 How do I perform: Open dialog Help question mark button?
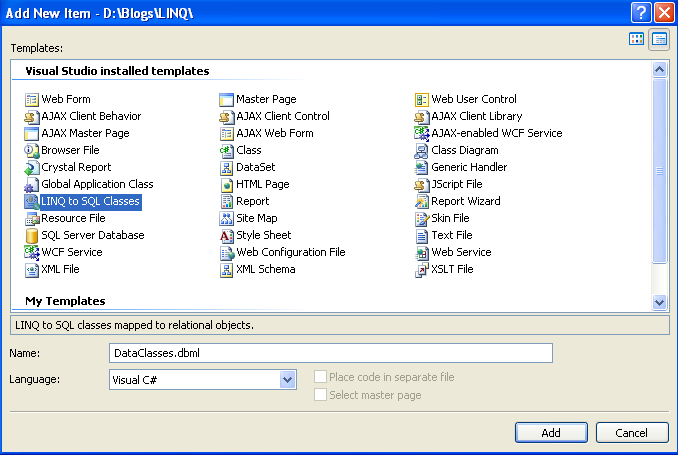641,12
